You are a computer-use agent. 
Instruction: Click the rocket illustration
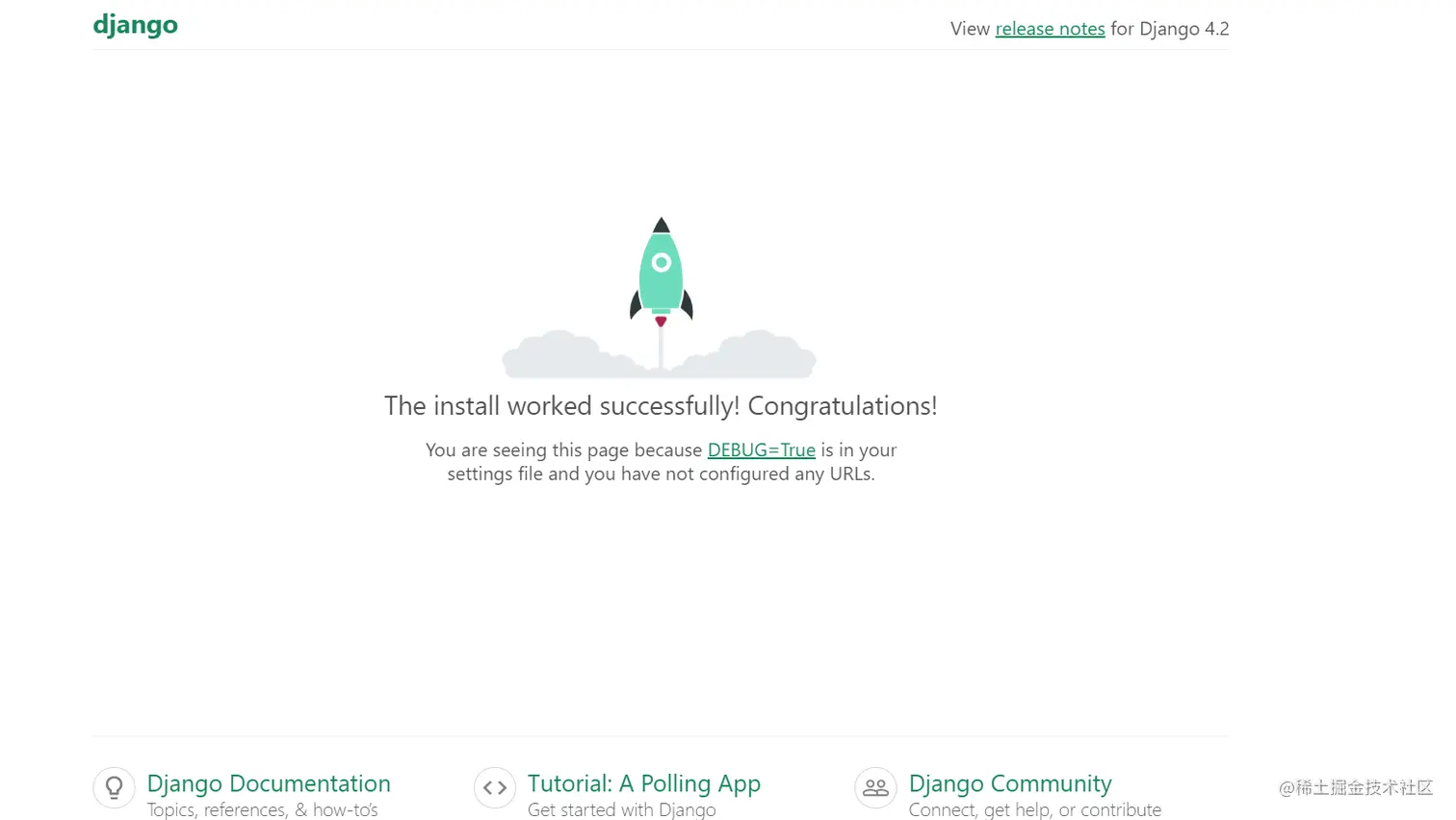tap(661, 296)
